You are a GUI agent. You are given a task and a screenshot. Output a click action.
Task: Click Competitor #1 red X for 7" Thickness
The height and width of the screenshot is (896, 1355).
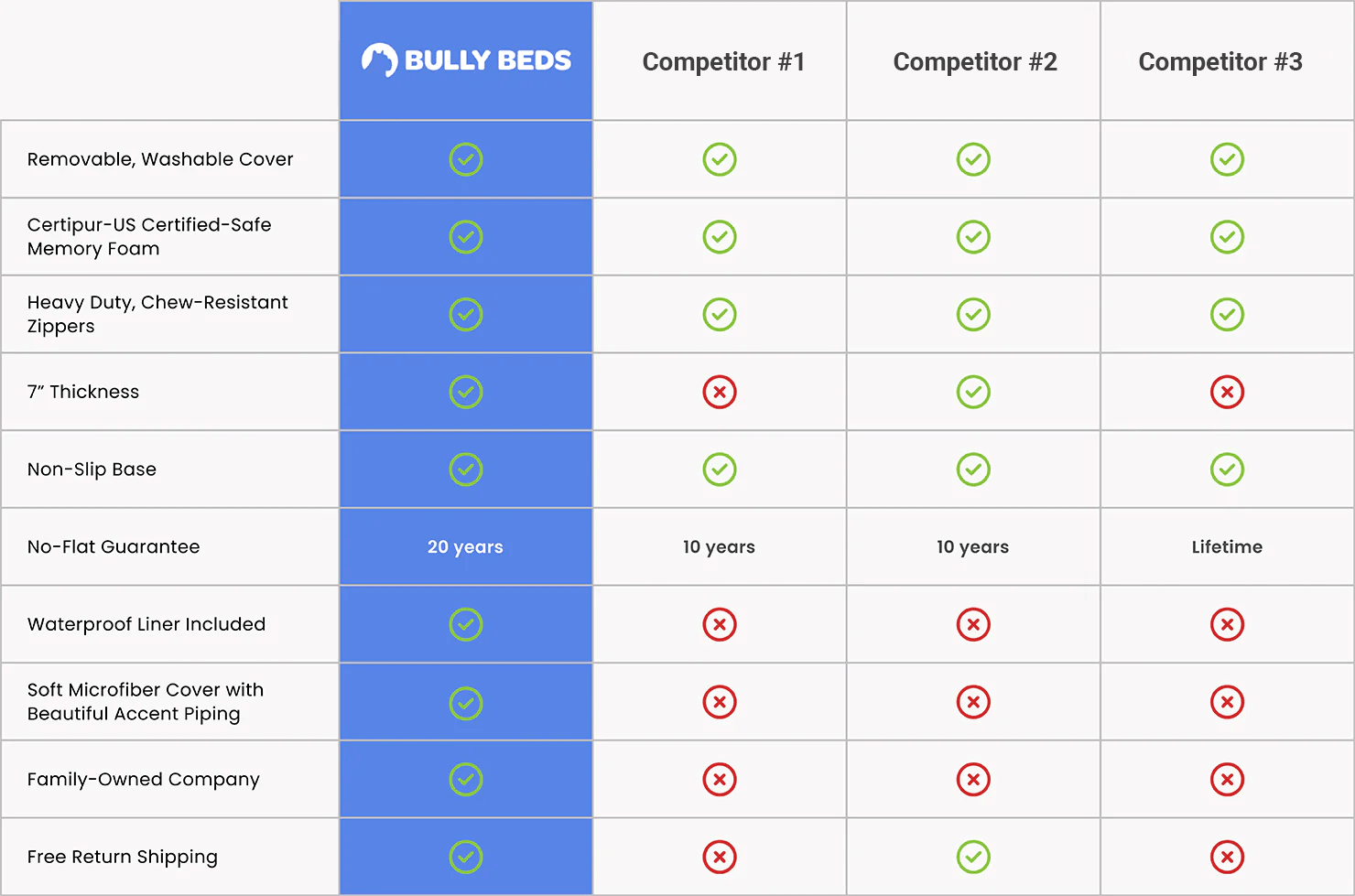point(720,392)
